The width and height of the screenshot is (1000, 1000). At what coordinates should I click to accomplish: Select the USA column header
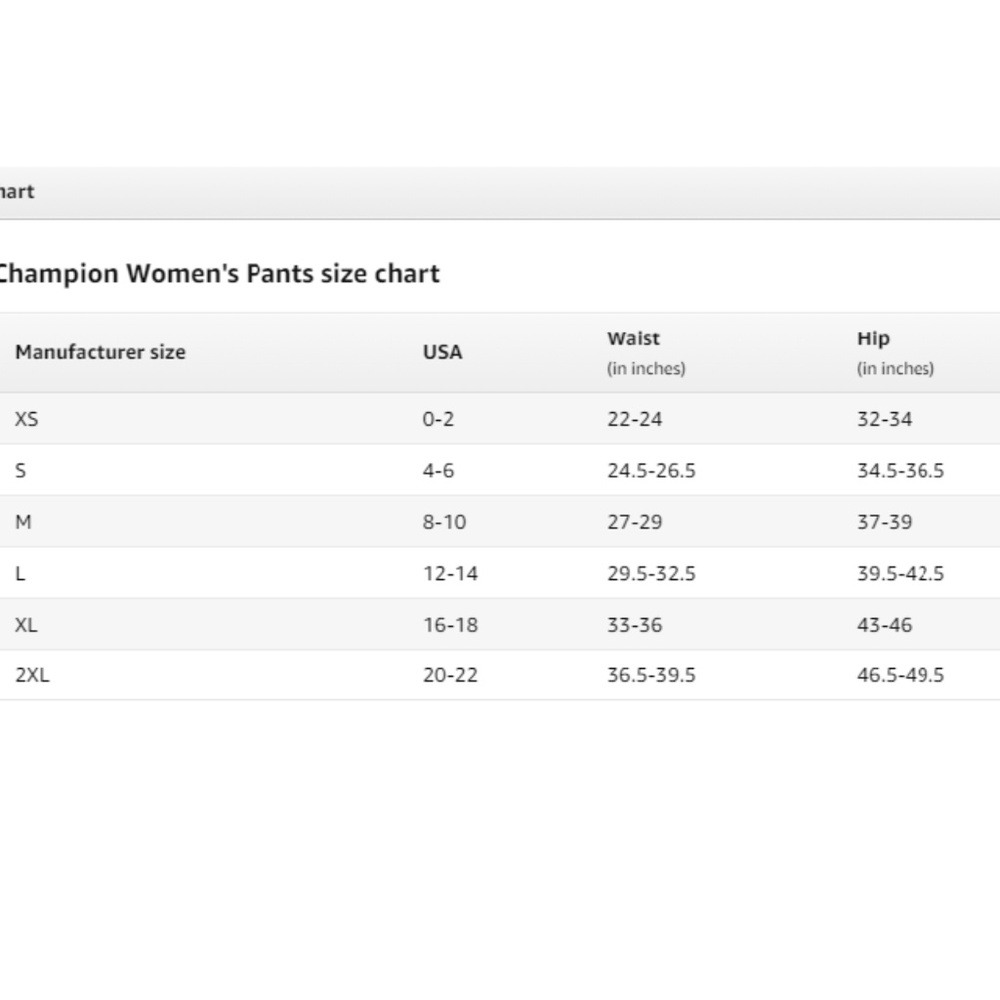click(x=443, y=352)
